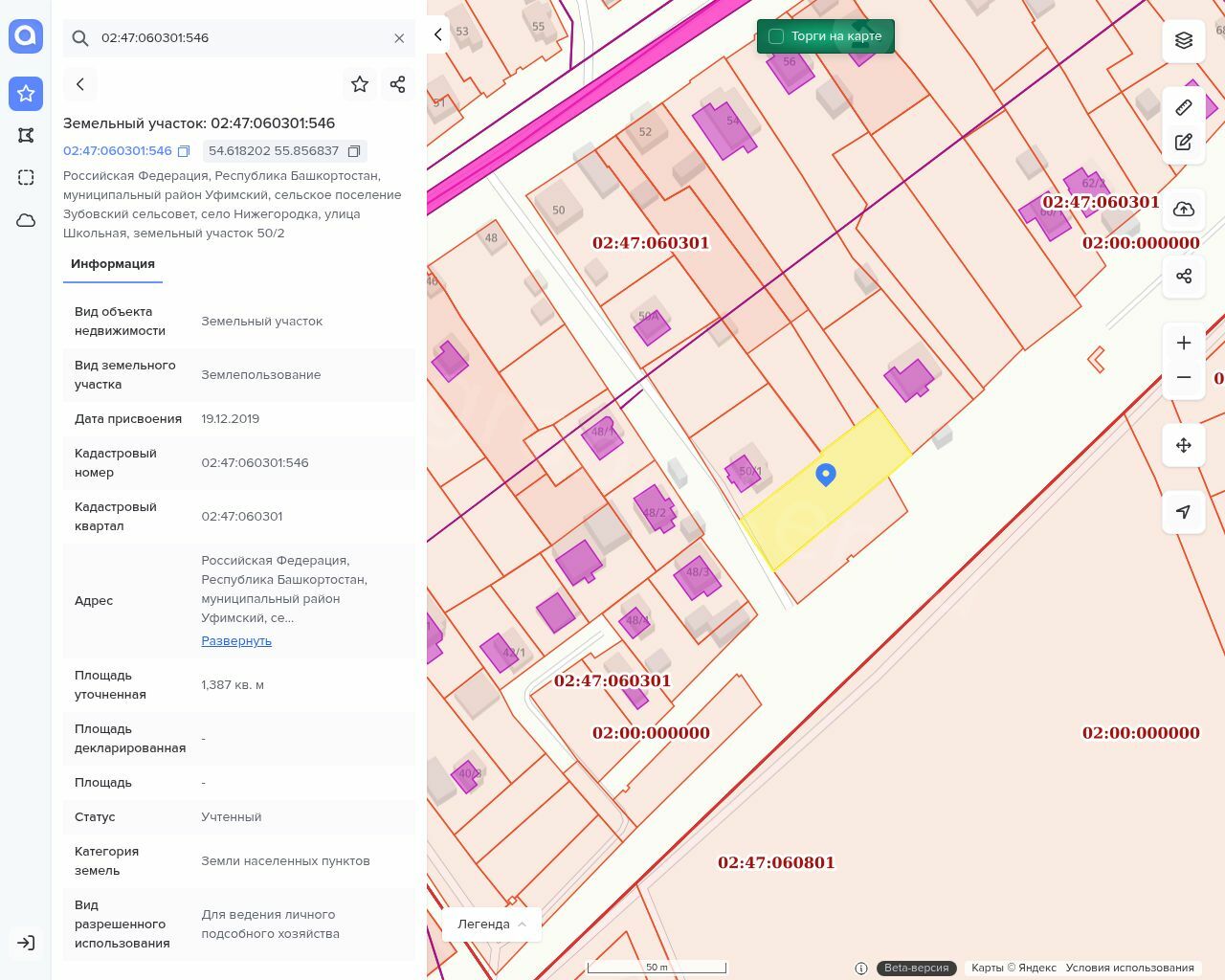Image resolution: width=1225 pixels, height=980 pixels.
Task: Enable the Торги на карте checkbox
Action: point(776,36)
